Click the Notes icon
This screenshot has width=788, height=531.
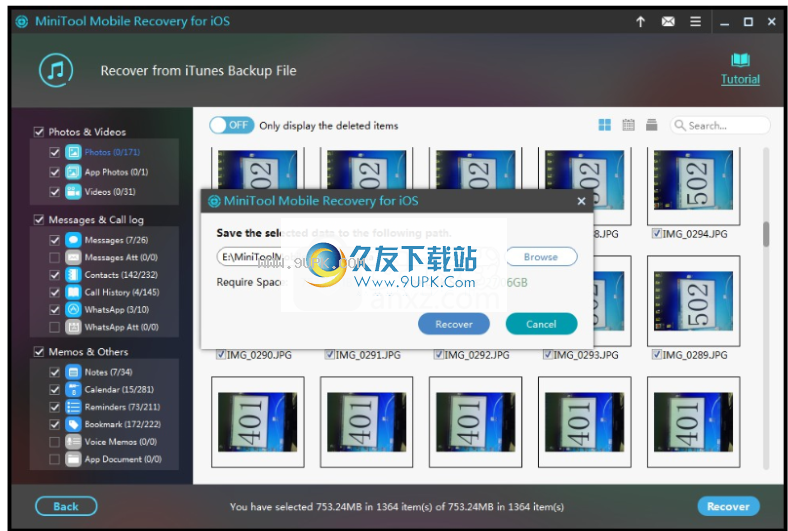pos(73,372)
